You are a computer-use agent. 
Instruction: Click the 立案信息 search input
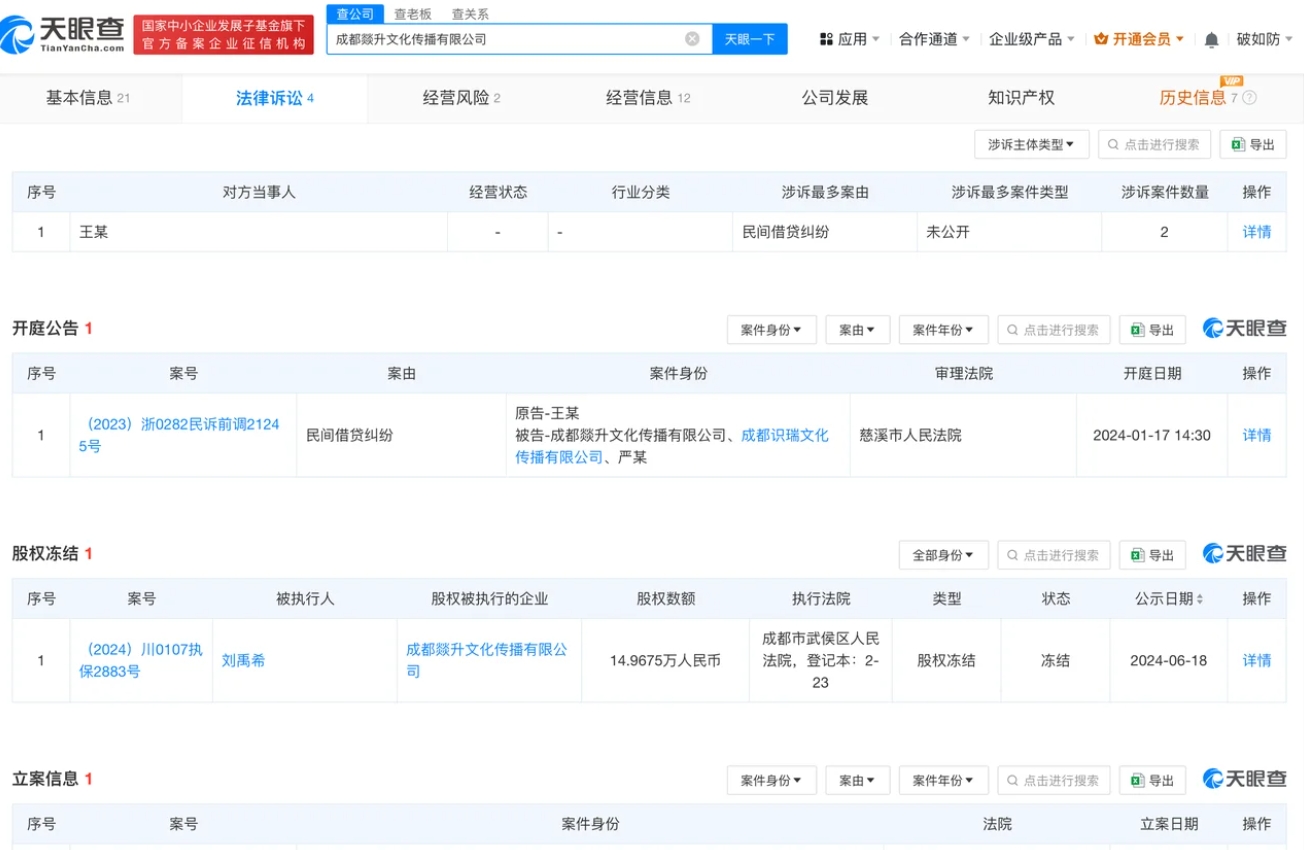(1053, 780)
